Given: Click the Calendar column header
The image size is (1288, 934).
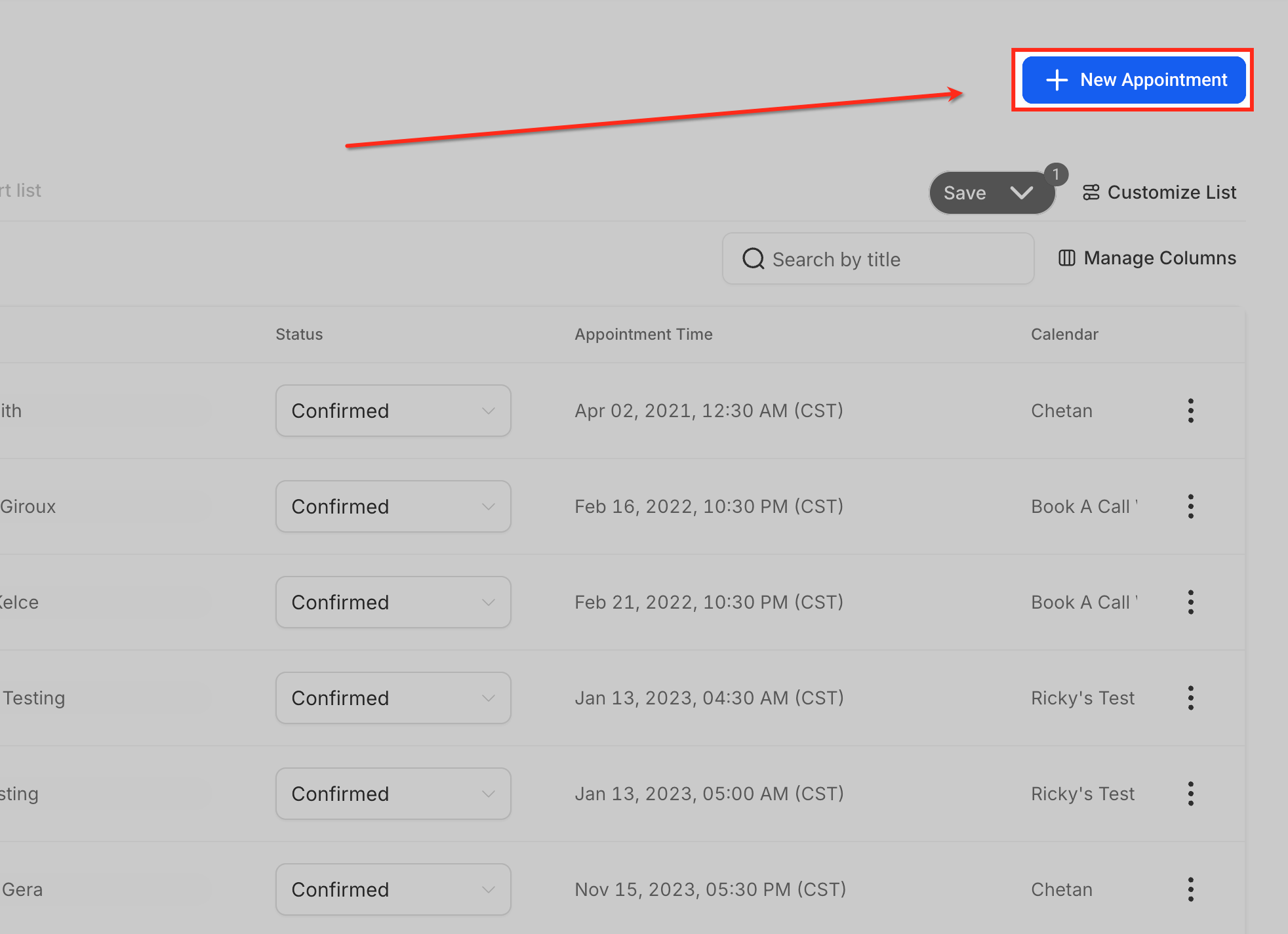Looking at the screenshot, I should coord(1064,335).
